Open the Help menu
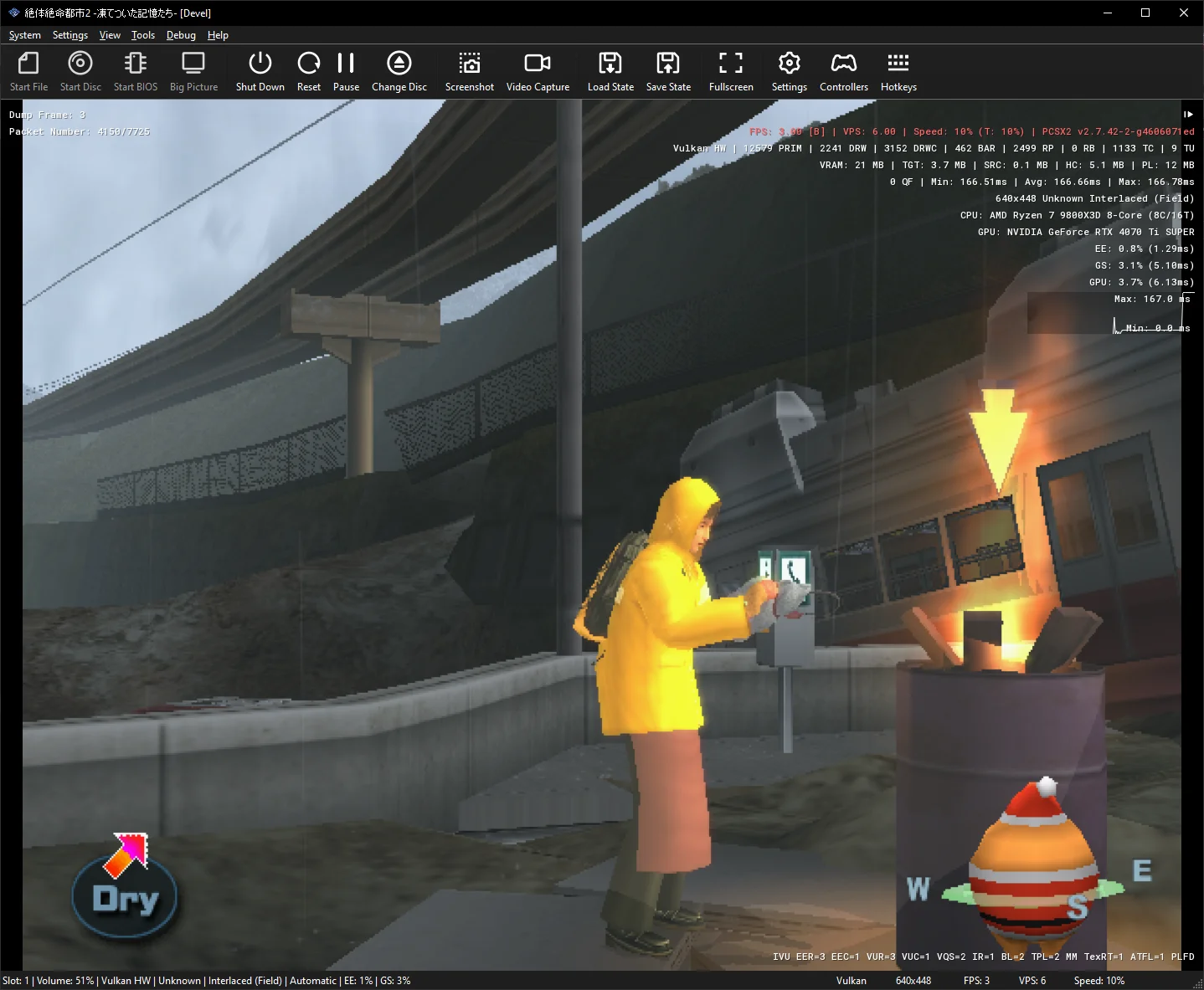Screen dimensions: 1204x990 tap(218, 35)
